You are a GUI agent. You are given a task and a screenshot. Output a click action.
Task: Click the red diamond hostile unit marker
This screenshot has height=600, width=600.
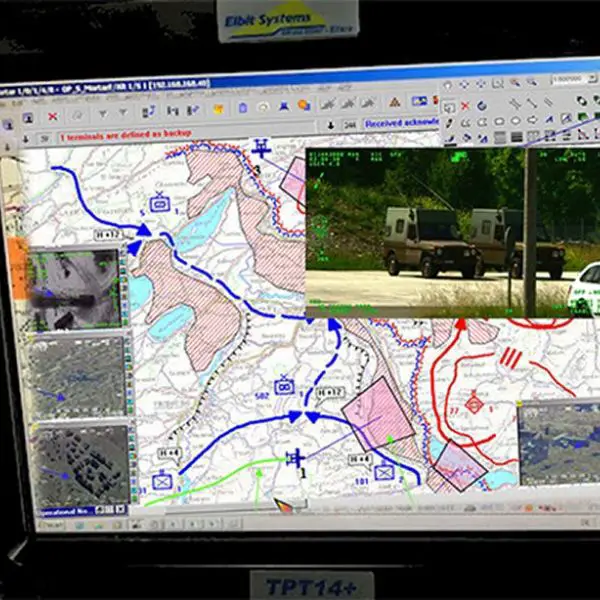(x=473, y=405)
